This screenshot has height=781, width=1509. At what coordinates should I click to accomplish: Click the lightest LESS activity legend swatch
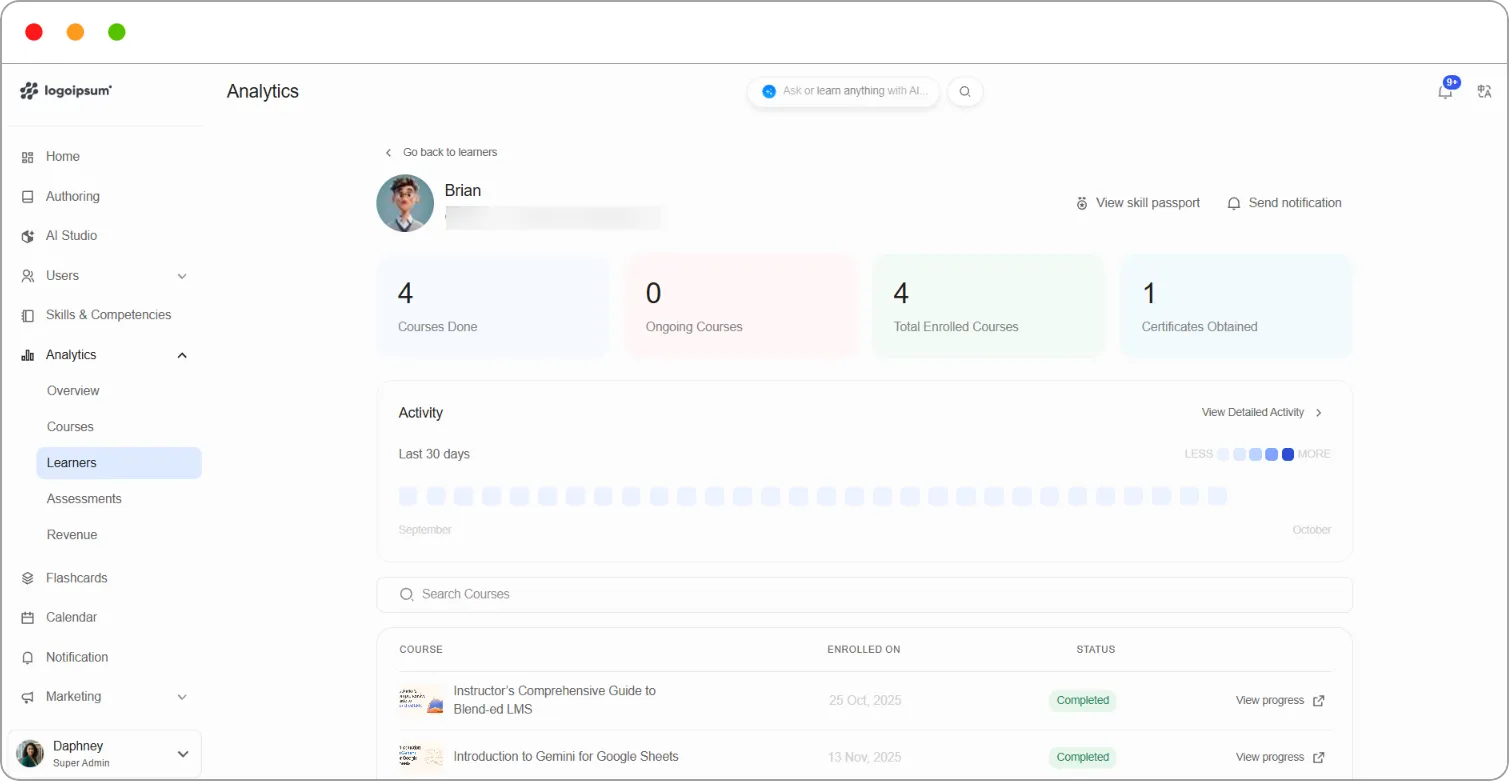1223,454
